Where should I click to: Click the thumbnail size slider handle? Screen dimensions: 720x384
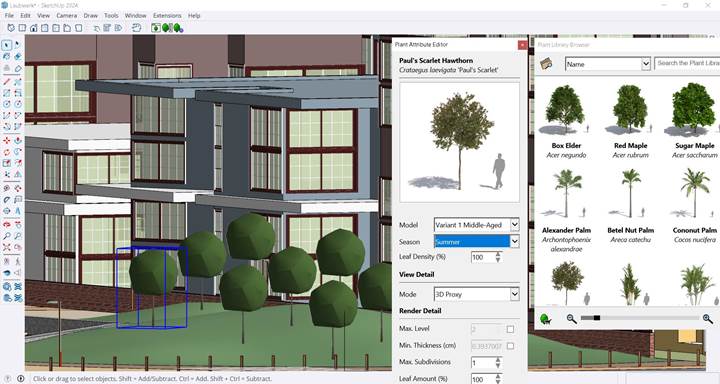[x=596, y=318]
